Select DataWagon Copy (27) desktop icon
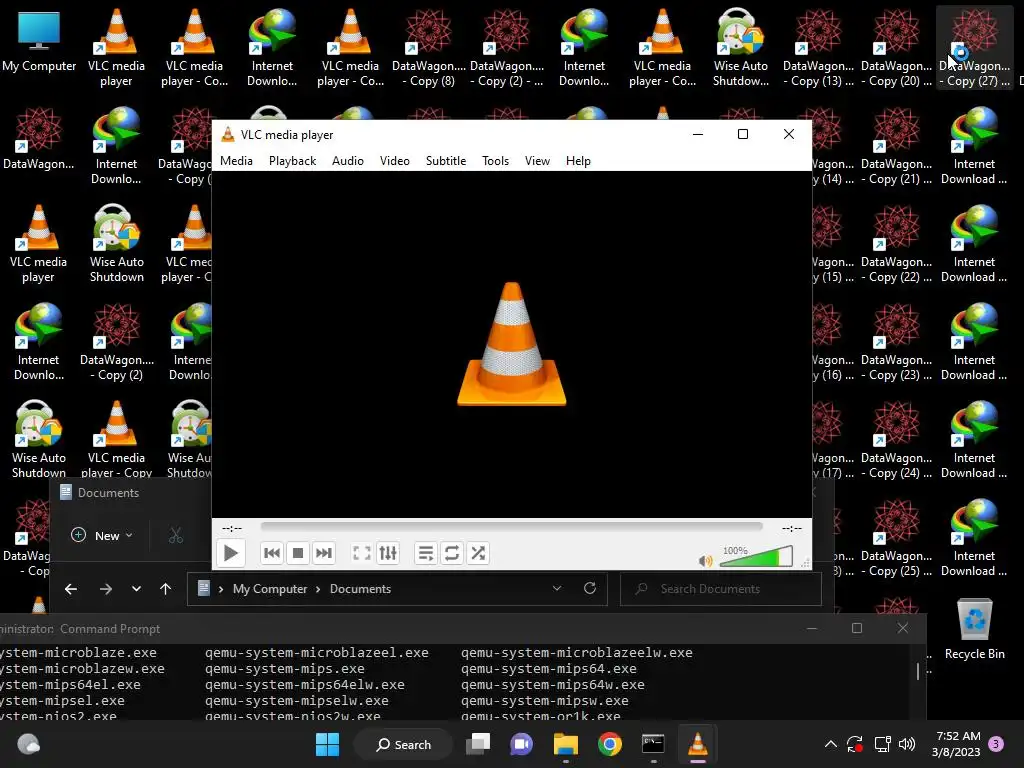1024x768 pixels. click(x=974, y=47)
